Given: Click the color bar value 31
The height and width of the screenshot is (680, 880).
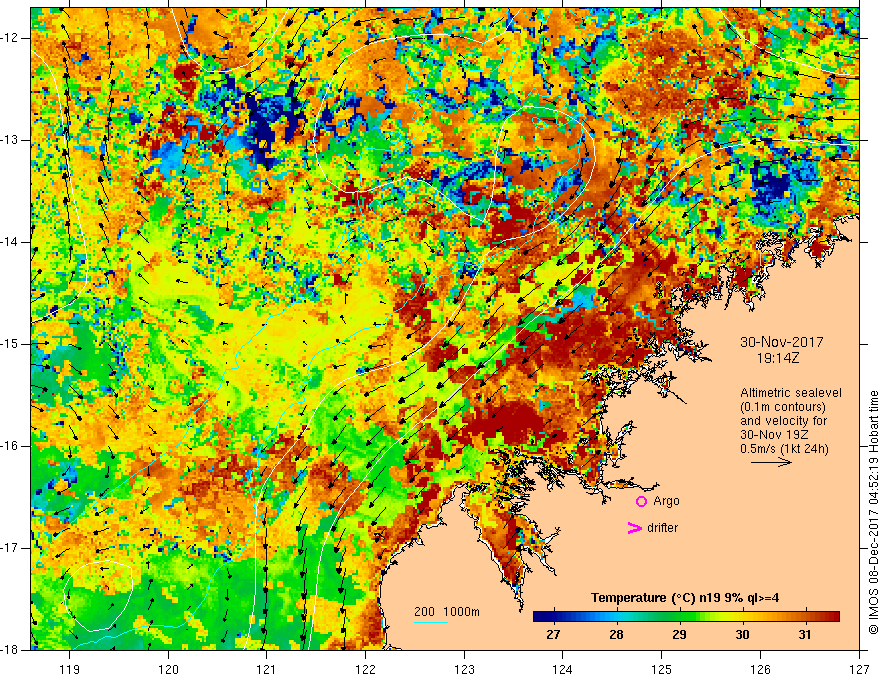Looking at the screenshot, I should [x=805, y=635].
